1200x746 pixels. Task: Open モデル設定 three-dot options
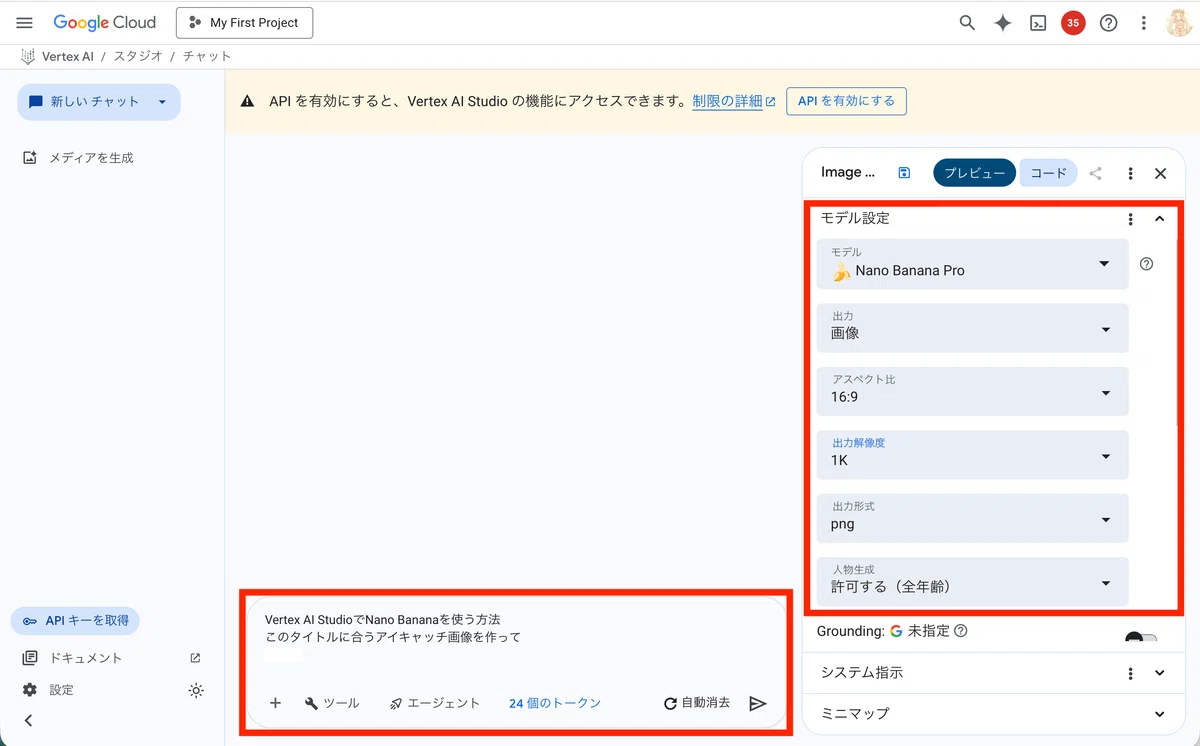point(1130,219)
